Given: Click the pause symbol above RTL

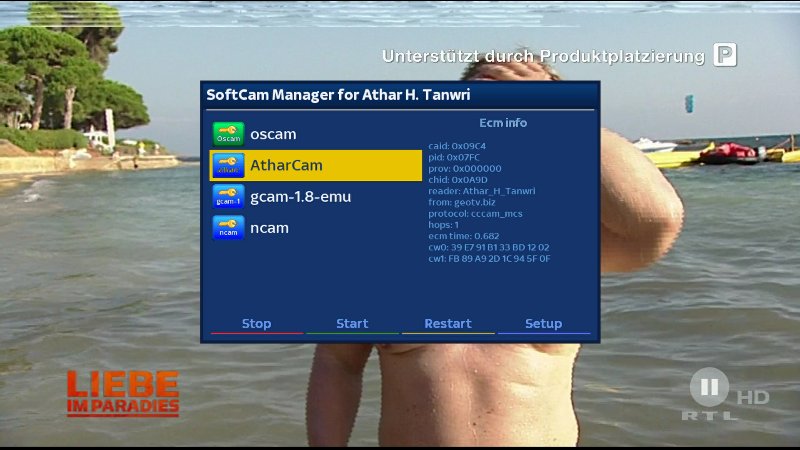Looking at the screenshot, I should coord(709,387).
